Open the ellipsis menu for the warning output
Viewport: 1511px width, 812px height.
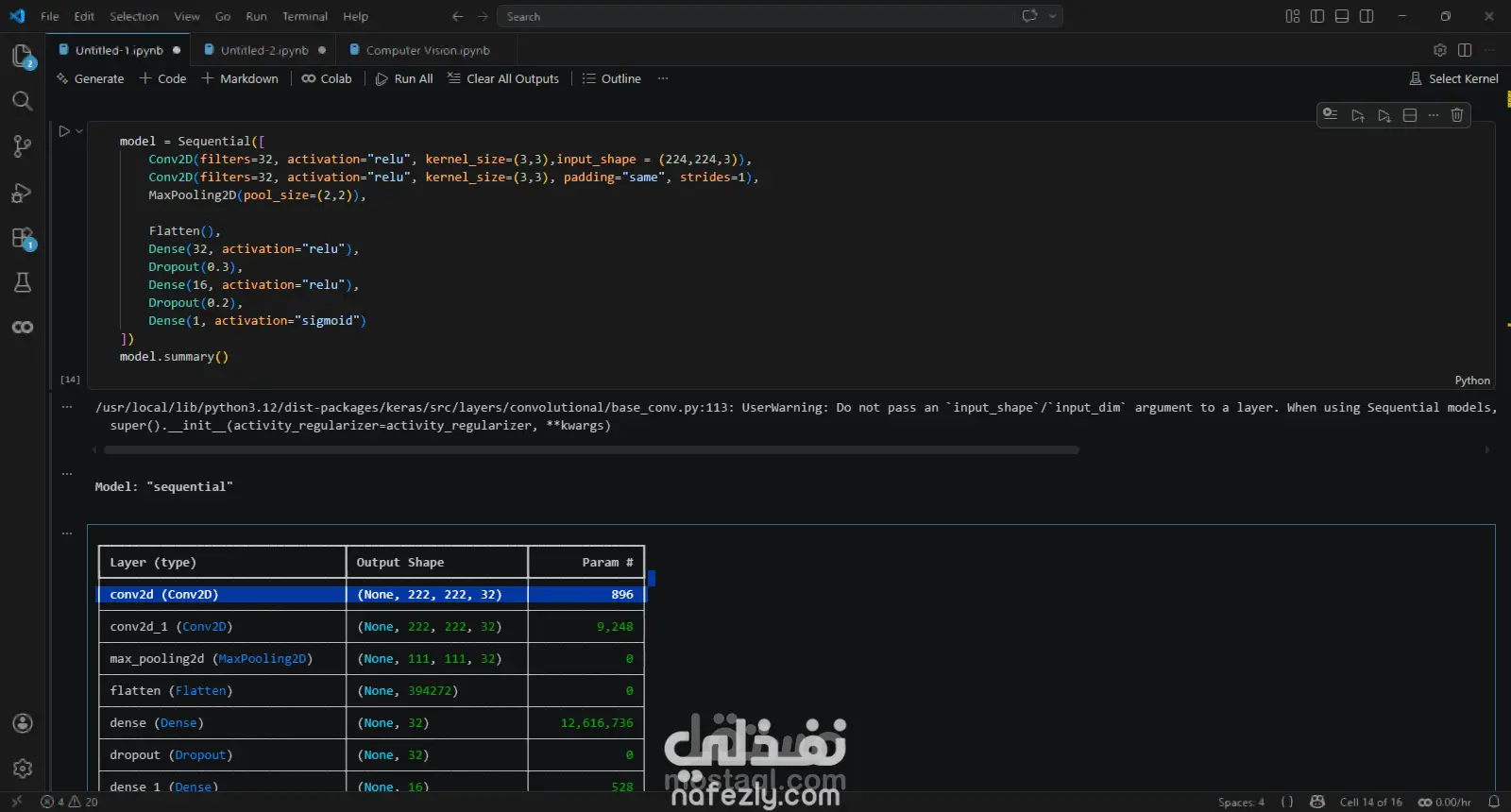(x=67, y=407)
